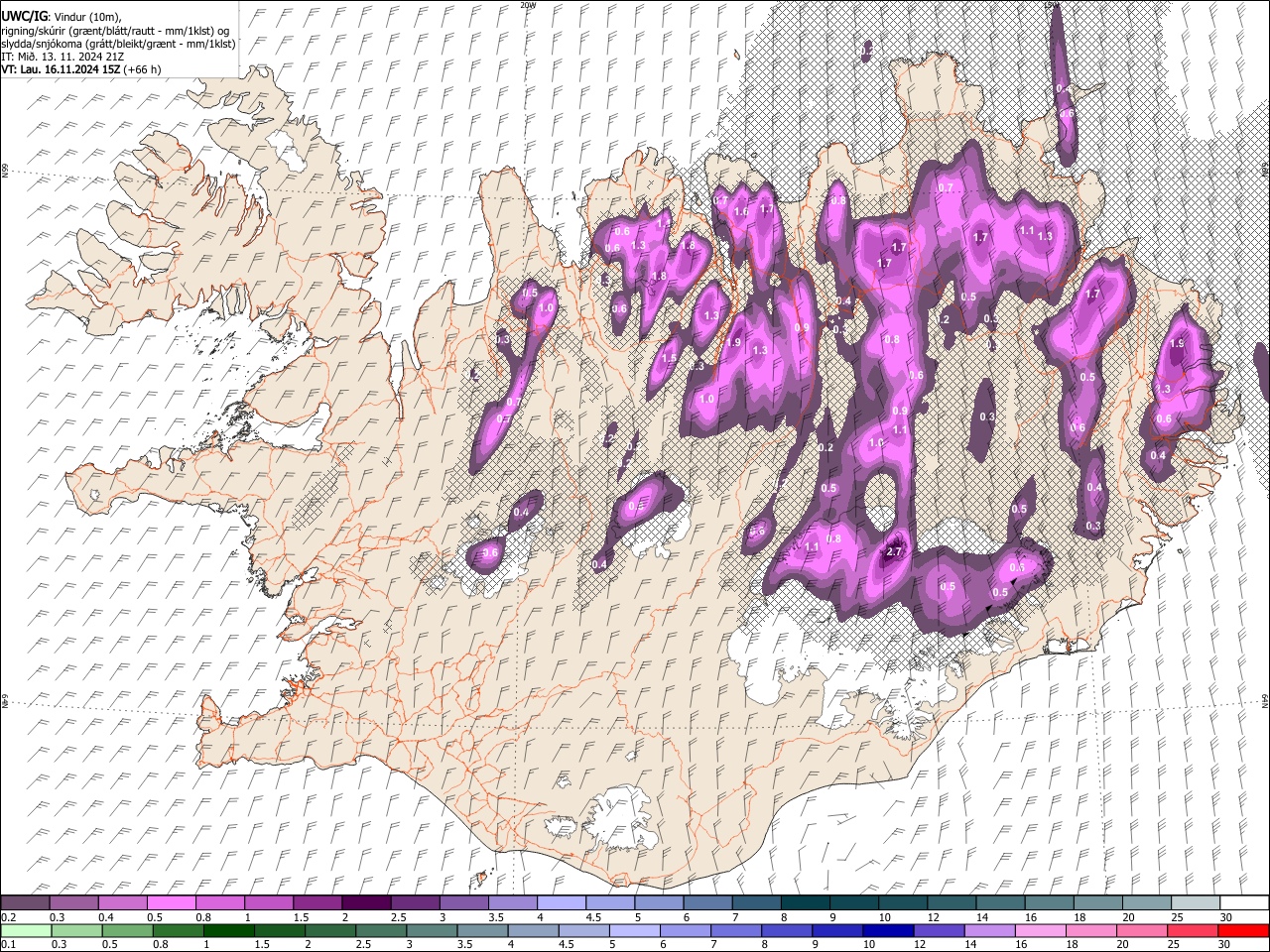Select the 'rigning/skúrir (grænt/blátt/rautt - mm/1klst) og' line
This screenshot has width=1270, height=952.
click(115, 31)
